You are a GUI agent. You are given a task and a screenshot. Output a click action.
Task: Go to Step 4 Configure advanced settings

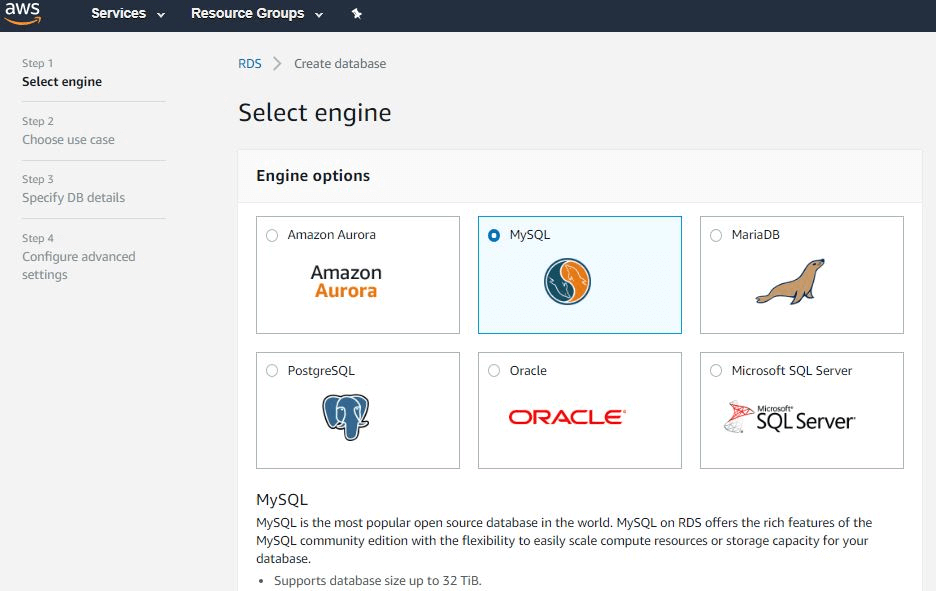coord(79,256)
